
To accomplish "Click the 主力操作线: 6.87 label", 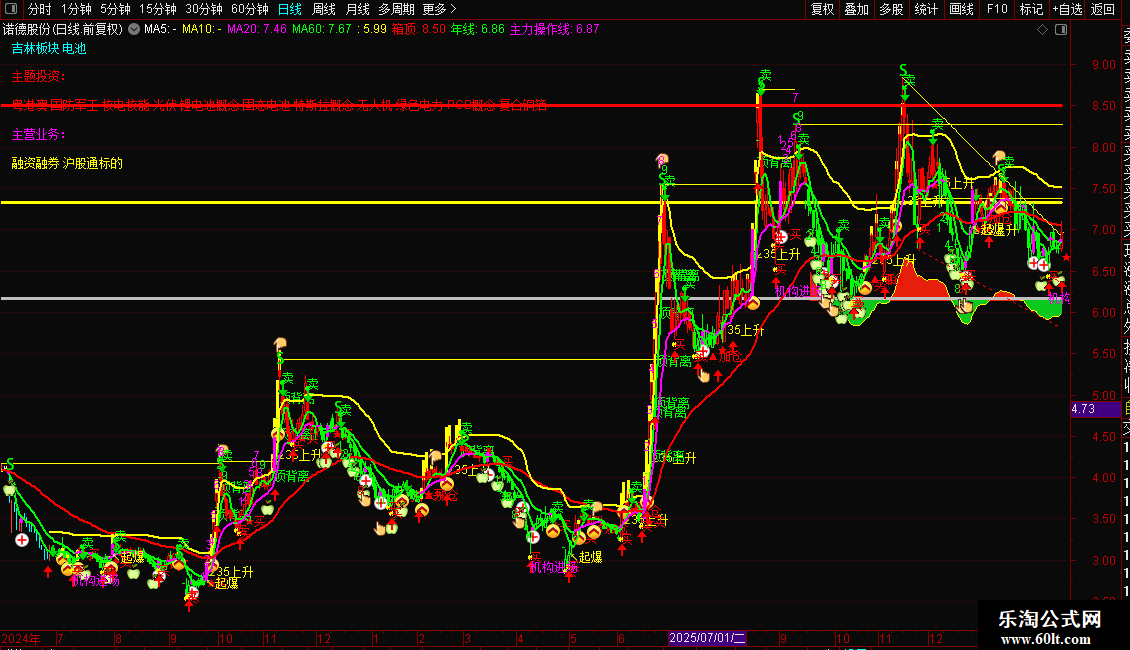I will point(555,30).
